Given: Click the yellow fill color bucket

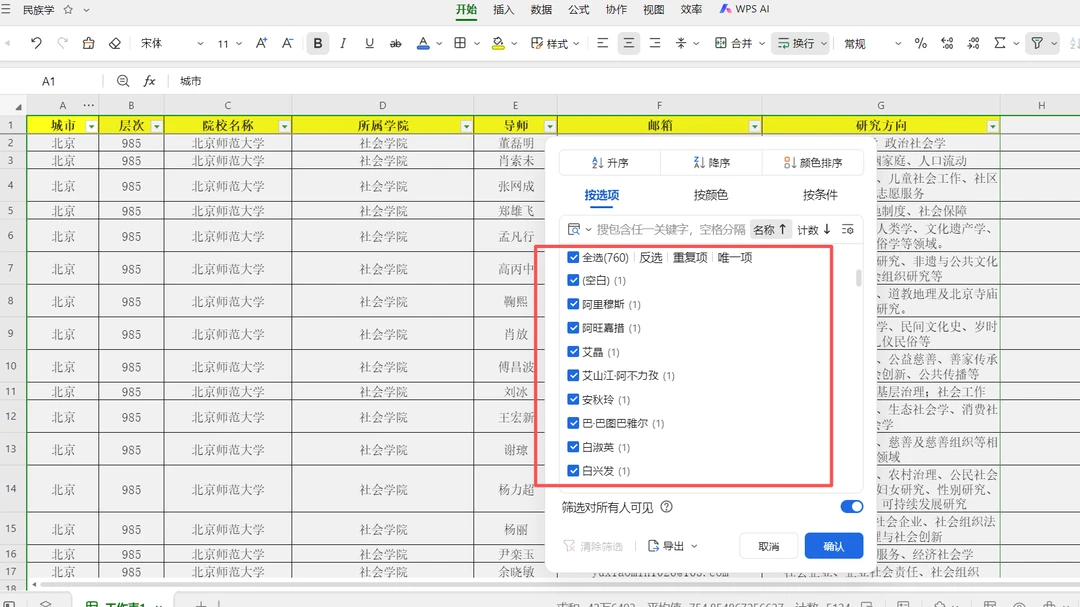Looking at the screenshot, I should [498, 44].
